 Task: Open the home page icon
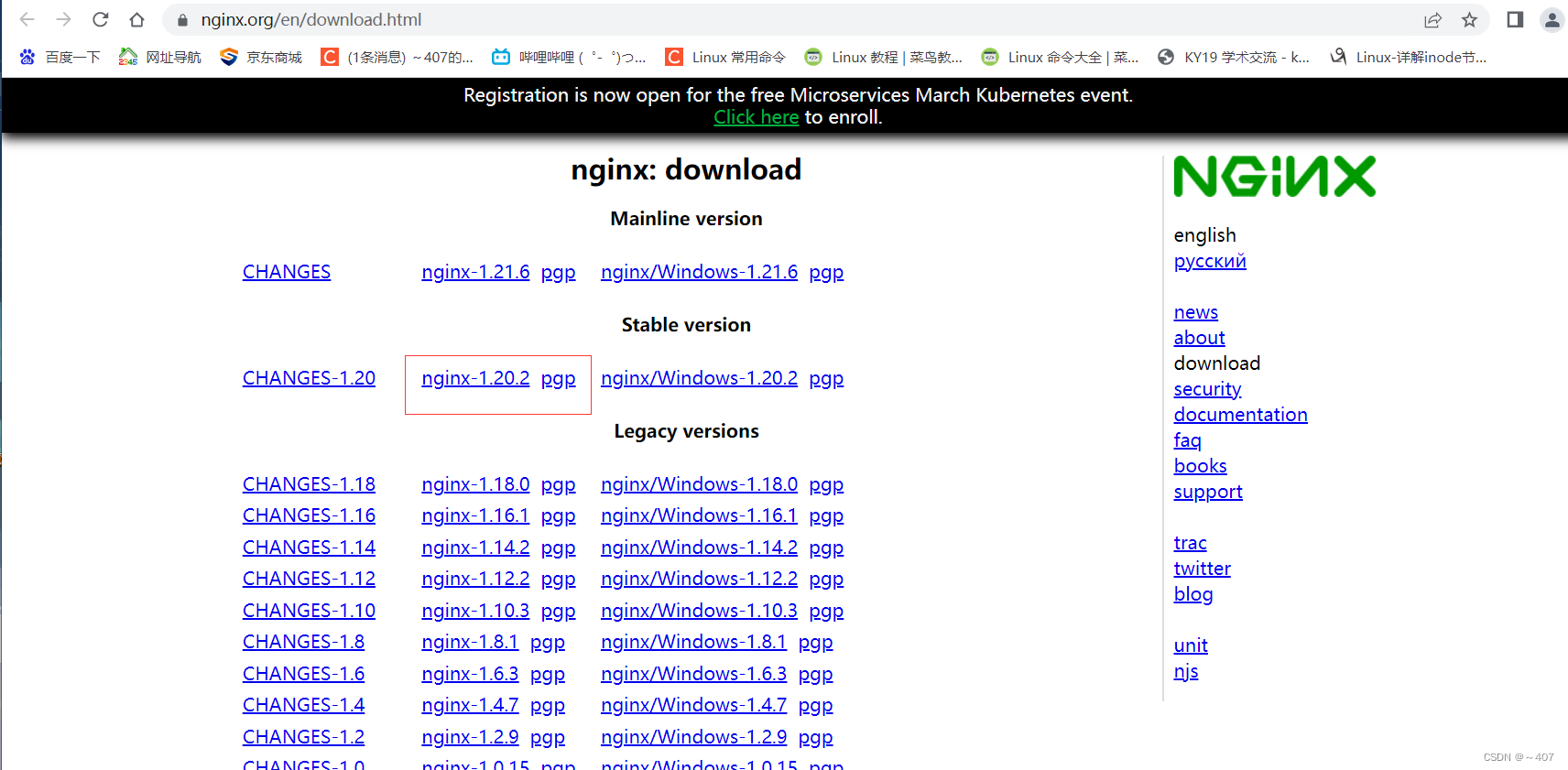click(x=137, y=19)
